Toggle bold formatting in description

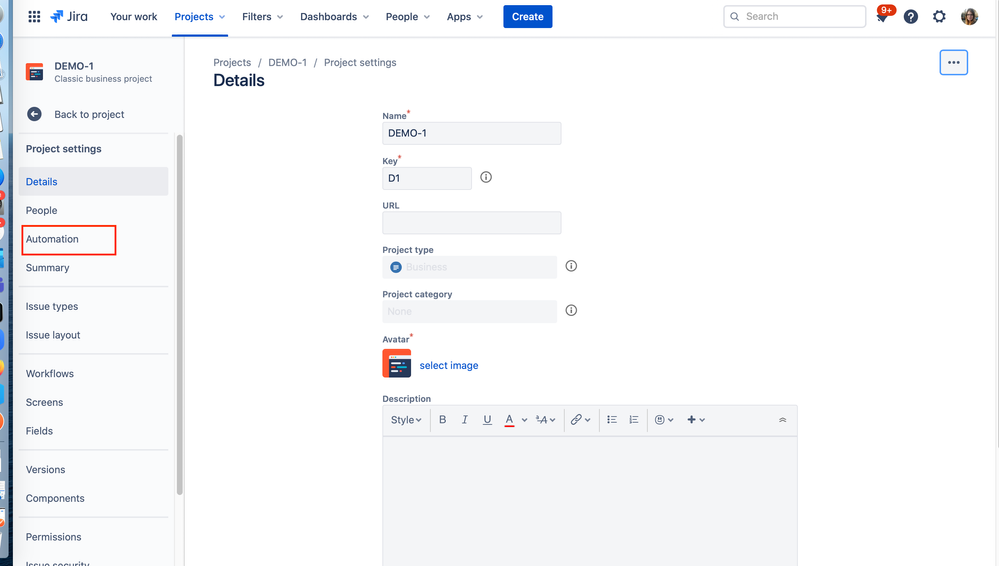coord(443,419)
